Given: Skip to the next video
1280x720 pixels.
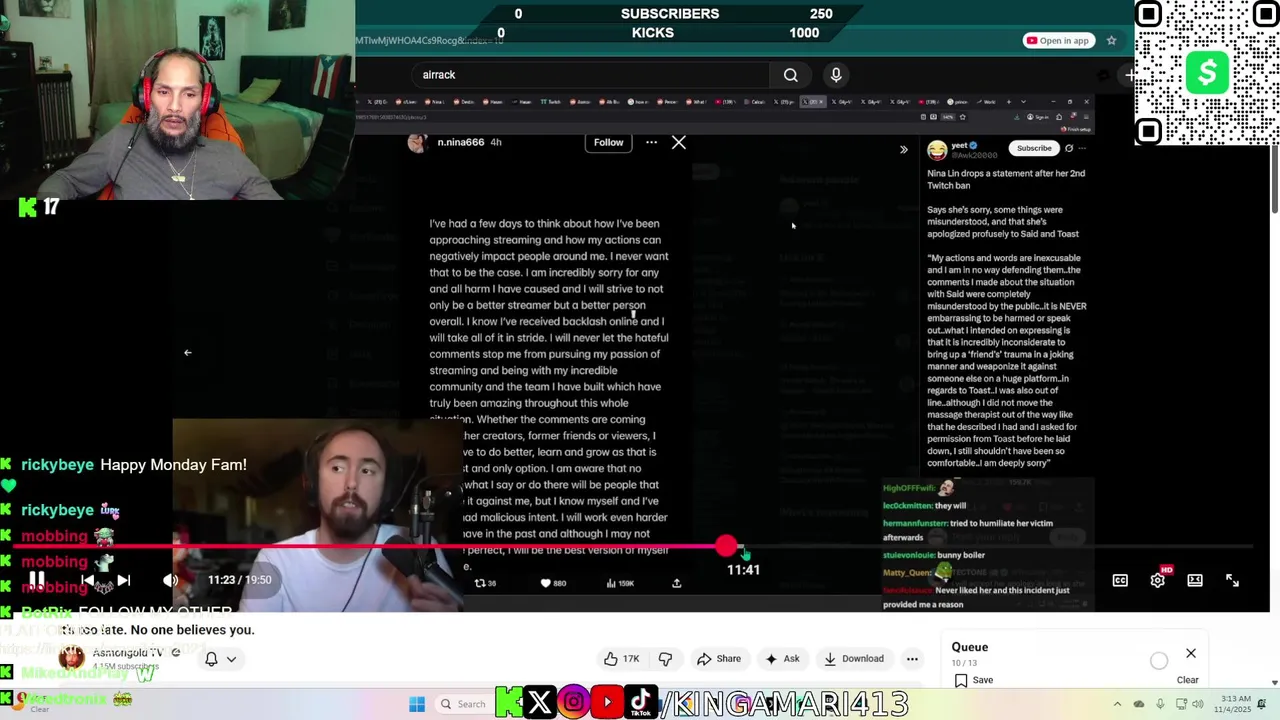Looking at the screenshot, I should pyautogui.click(x=123, y=580).
